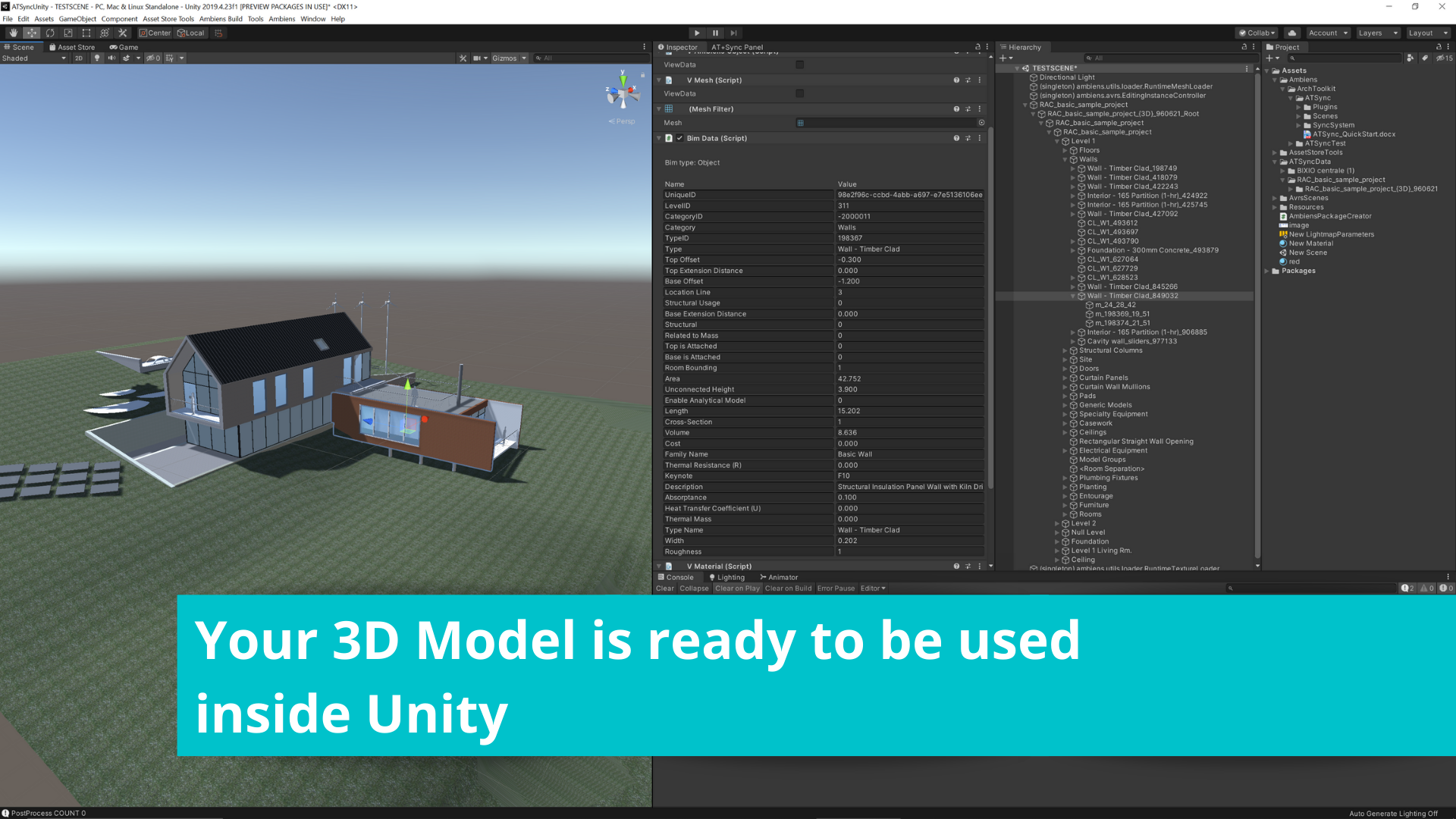Select Directional Light in Hierarchy

pyautogui.click(x=1066, y=77)
